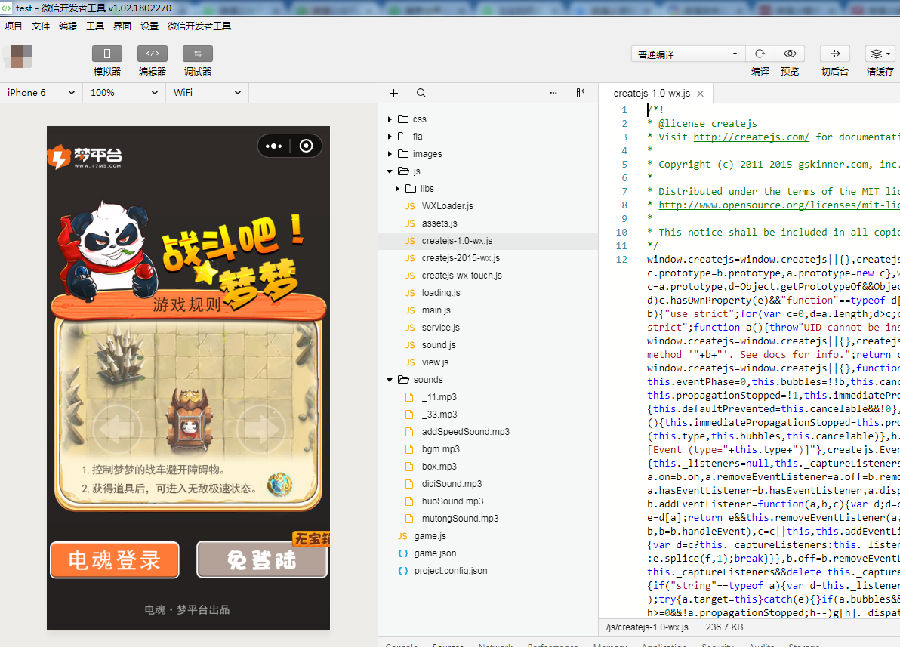Open view.js in the file tree
The width and height of the screenshot is (900, 647).
click(435, 362)
